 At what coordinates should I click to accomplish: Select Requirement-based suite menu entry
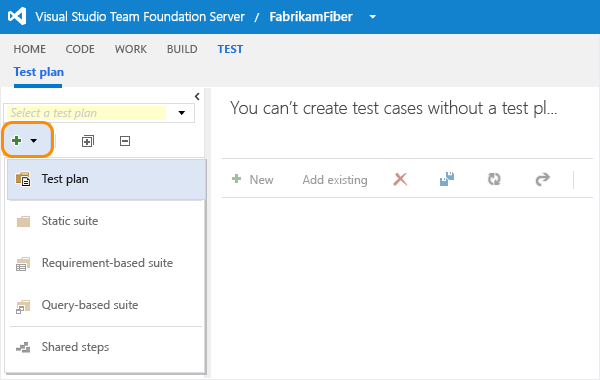tap(106, 263)
